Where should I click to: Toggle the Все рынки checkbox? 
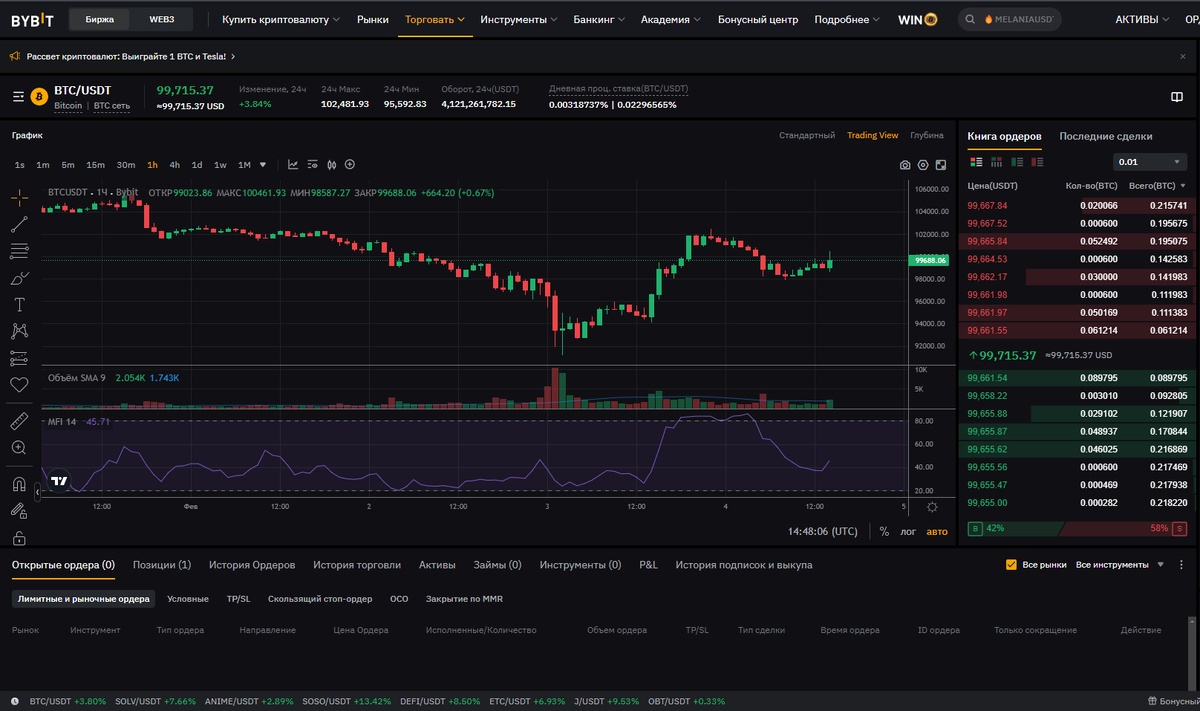[x=1011, y=565]
